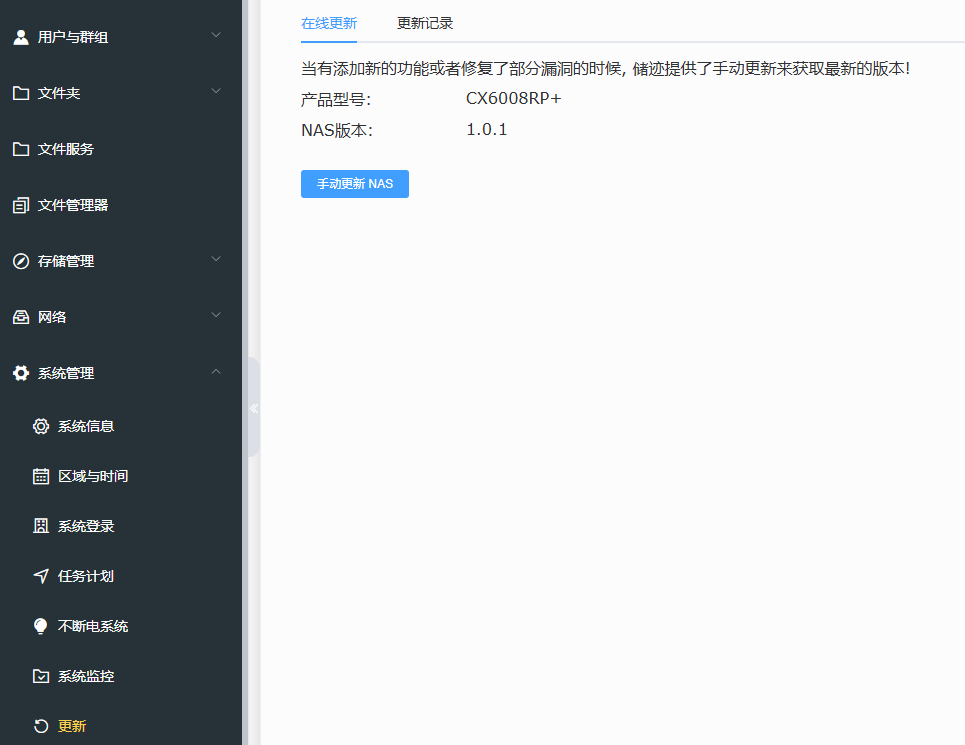Click the 文件夹 folder icon
Viewport: 965px width, 745px height.
pyautogui.click(x=19, y=91)
